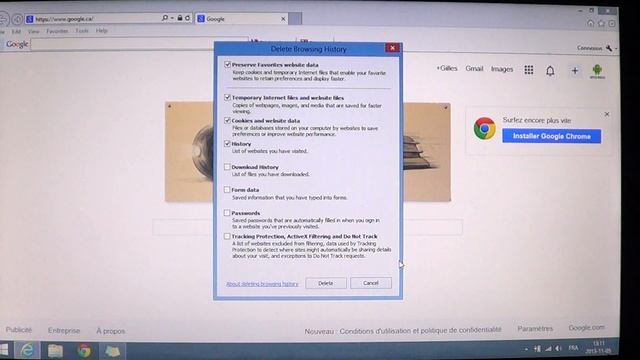
Task: Open the Gmail link
Action: click(x=474, y=69)
